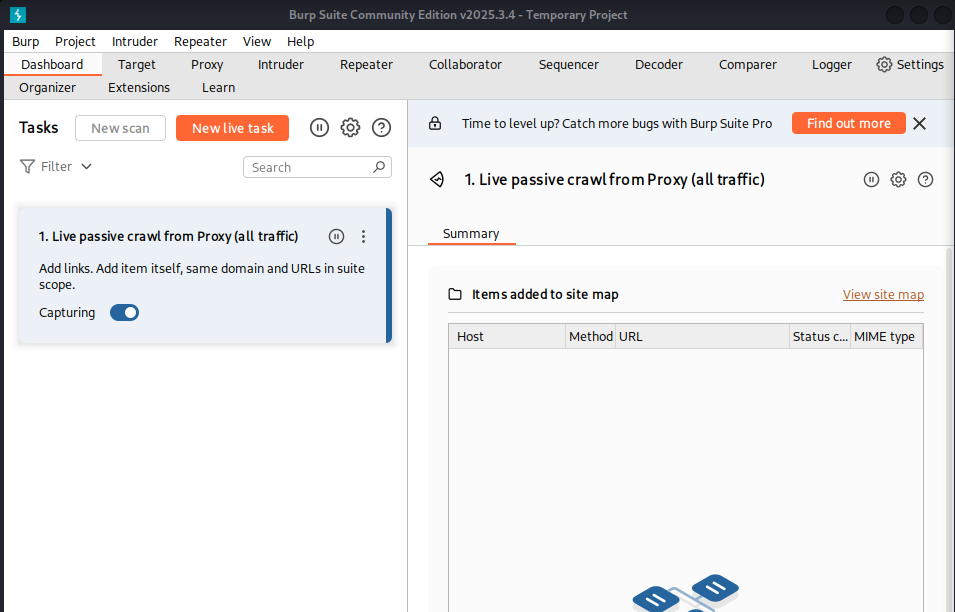Dismiss the Burp Suite Pro banner

click(920, 124)
